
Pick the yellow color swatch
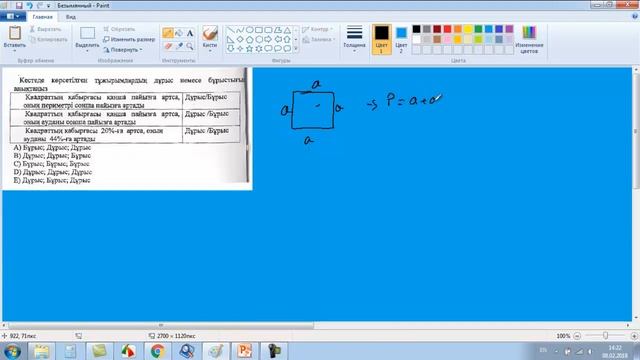pyautogui.click(x=468, y=29)
